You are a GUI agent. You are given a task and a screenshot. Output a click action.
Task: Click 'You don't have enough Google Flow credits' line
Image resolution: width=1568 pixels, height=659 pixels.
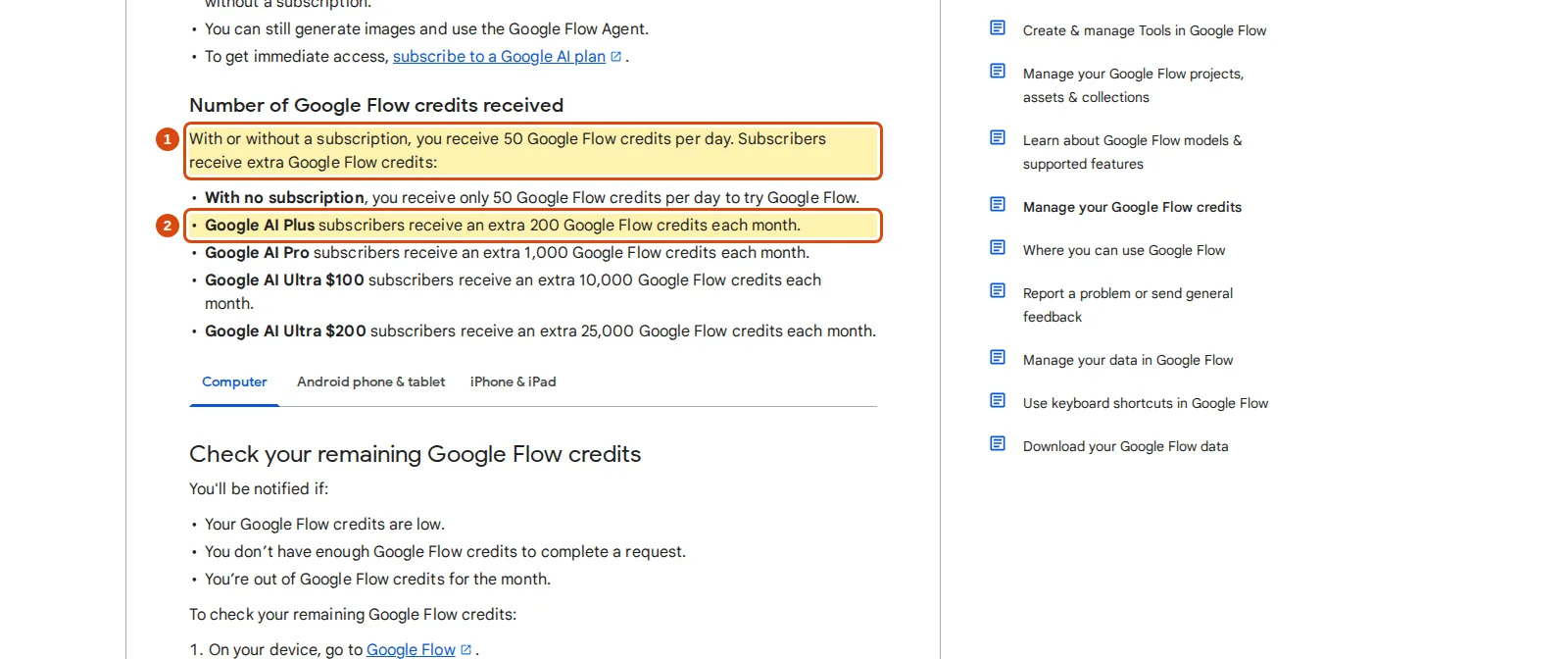[x=445, y=552]
